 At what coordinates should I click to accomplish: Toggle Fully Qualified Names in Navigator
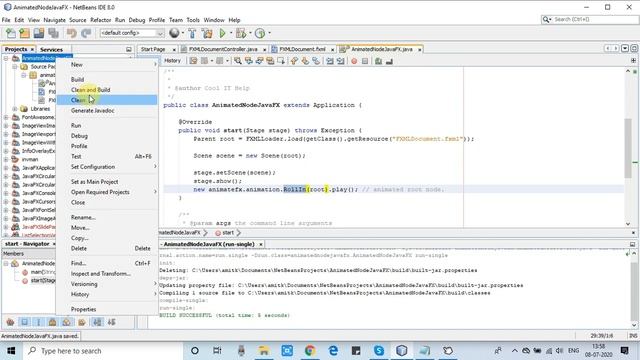point(82,322)
